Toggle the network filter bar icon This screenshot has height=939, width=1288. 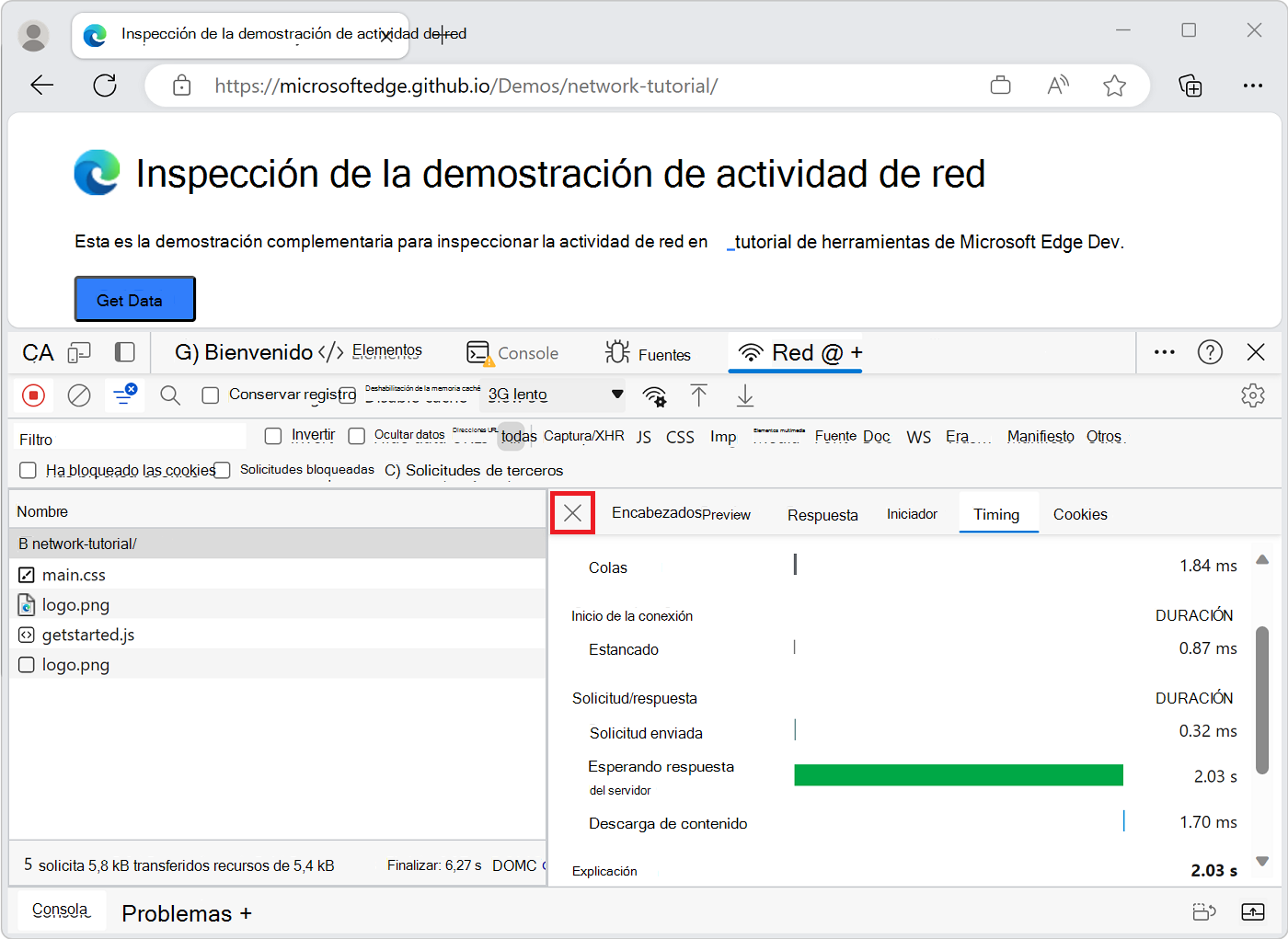pyautogui.click(x=124, y=395)
